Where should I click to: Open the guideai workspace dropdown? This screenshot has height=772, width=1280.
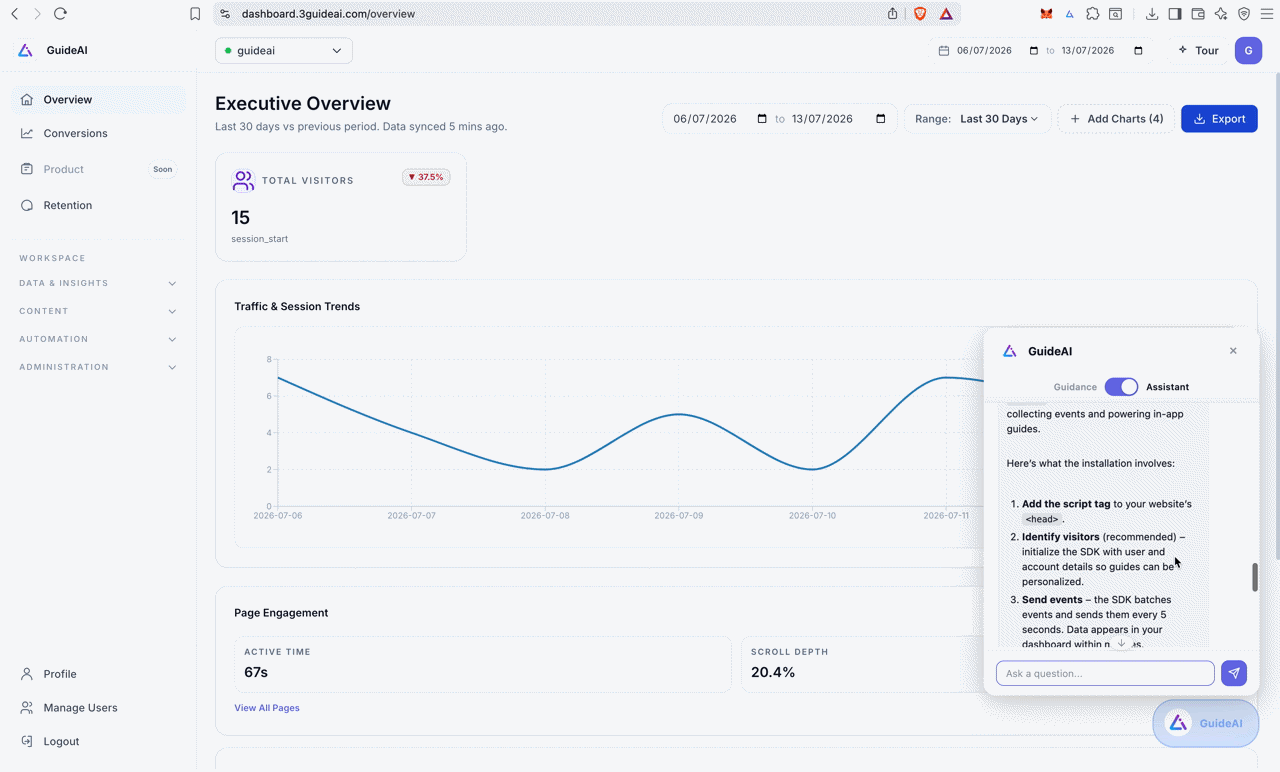pyautogui.click(x=284, y=50)
